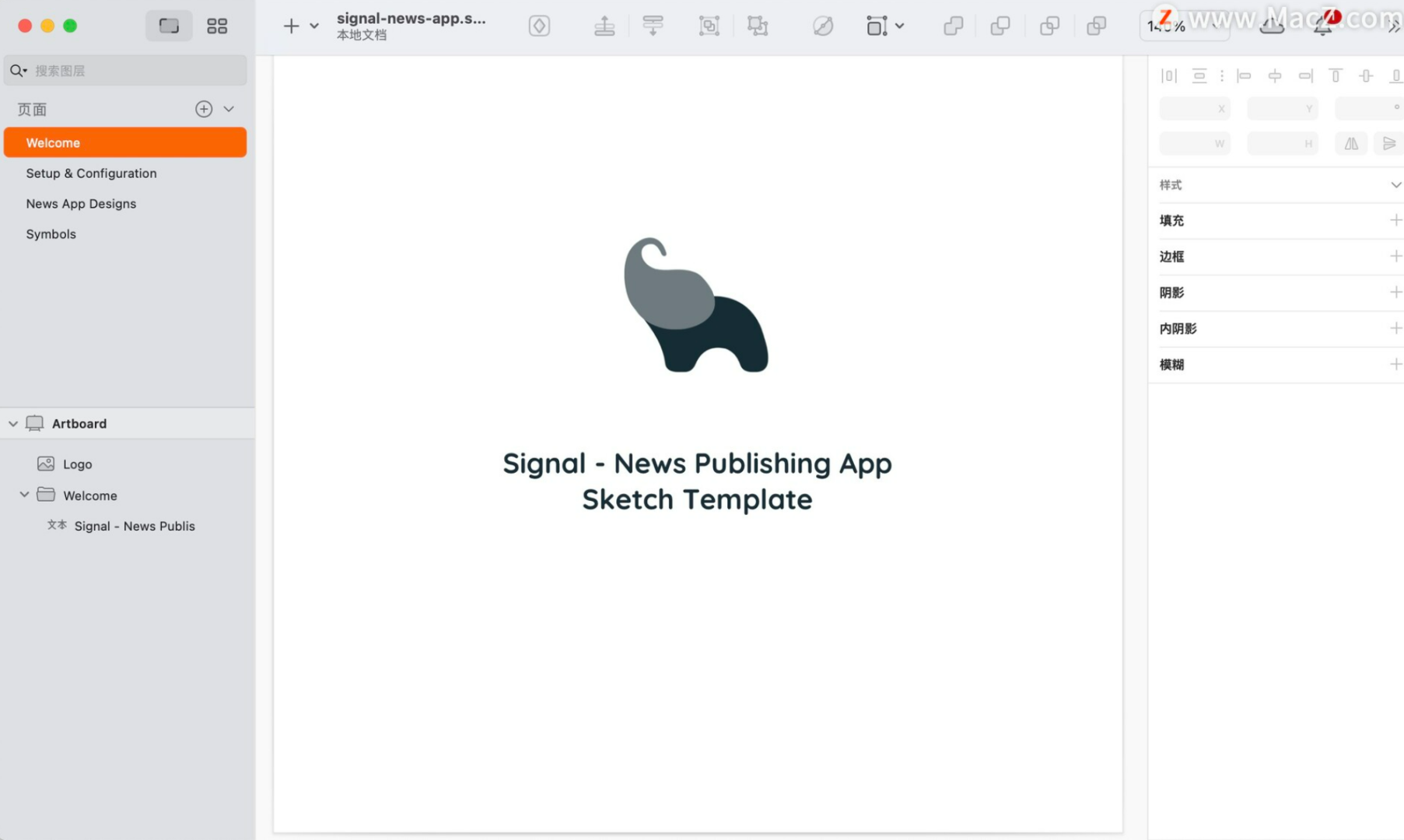
Task: Click the signal-news-app.s... document title
Action: 411,19
